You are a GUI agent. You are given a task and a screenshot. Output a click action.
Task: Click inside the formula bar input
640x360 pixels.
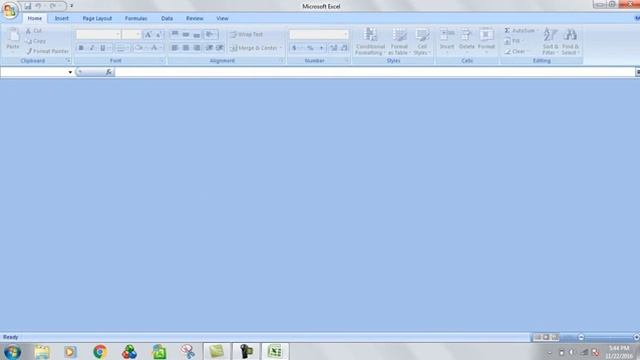[x=374, y=72]
